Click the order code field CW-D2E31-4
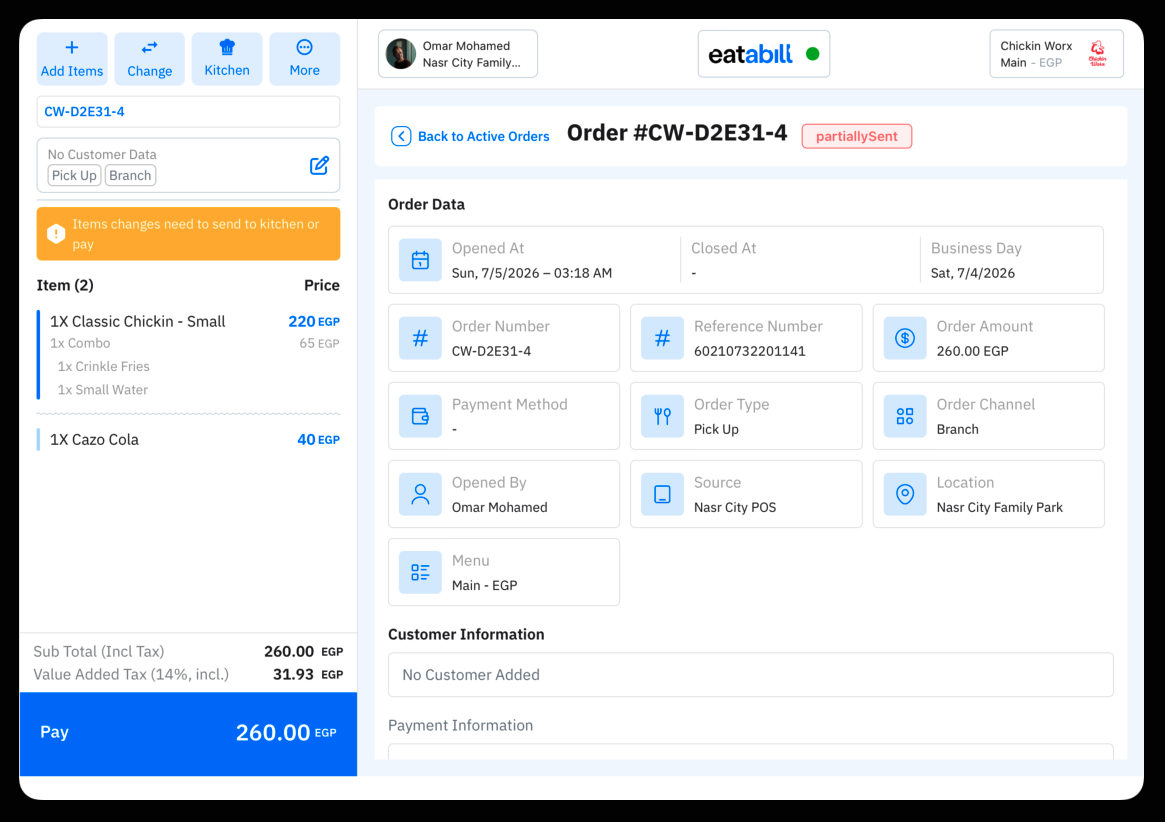 click(189, 111)
